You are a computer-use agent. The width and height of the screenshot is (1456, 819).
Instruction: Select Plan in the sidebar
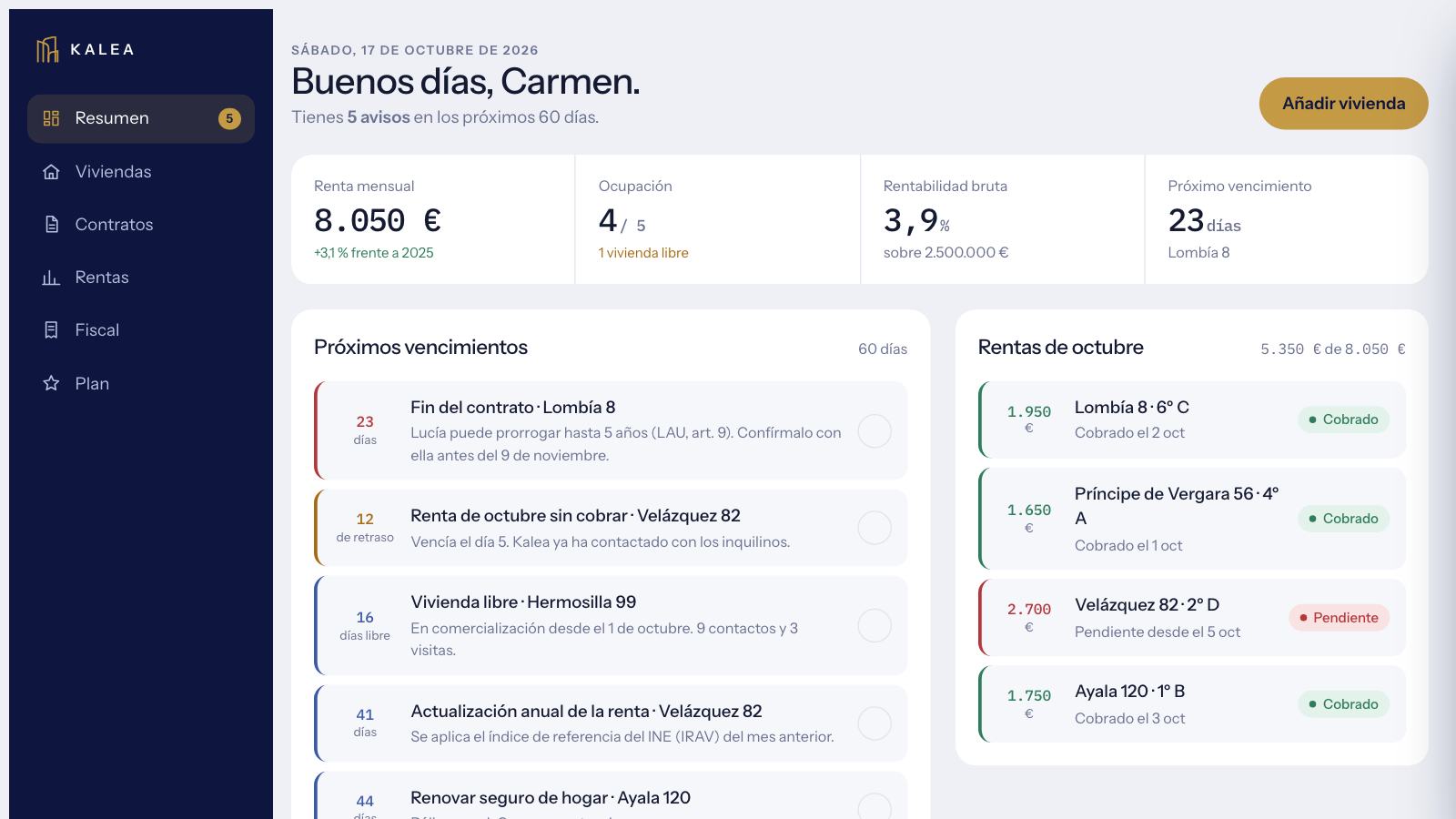(x=141, y=383)
